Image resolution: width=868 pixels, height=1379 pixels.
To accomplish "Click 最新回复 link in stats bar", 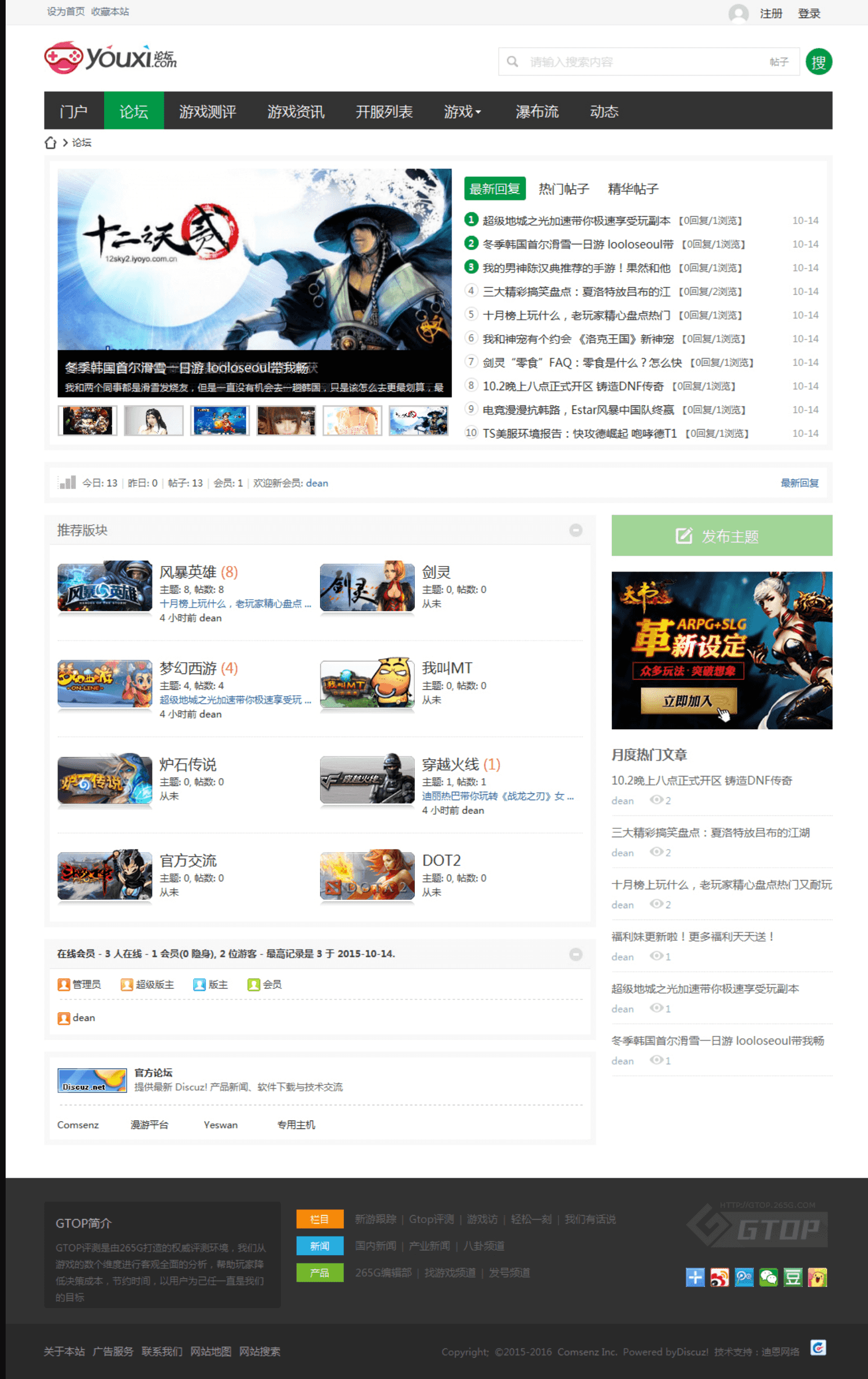I will (x=799, y=483).
